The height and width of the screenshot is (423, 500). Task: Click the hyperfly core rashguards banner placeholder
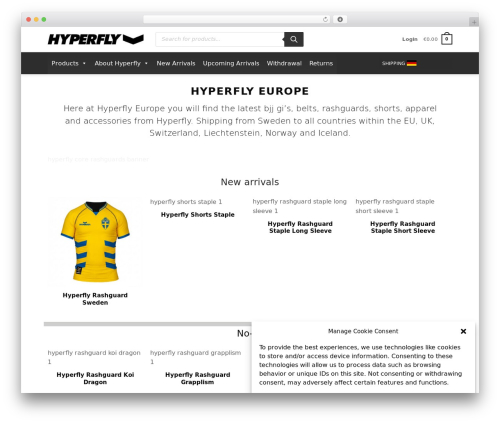[98, 159]
